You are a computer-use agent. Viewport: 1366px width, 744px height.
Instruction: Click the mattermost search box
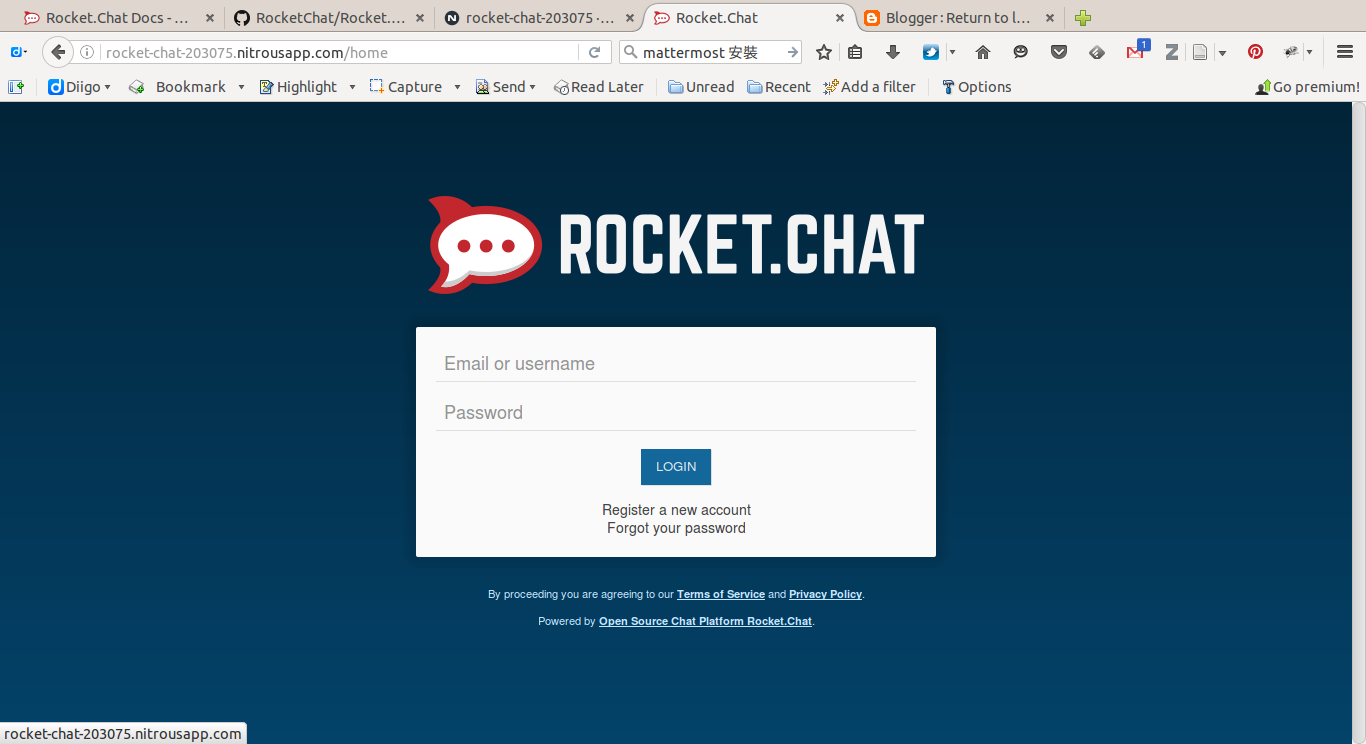tap(710, 53)
